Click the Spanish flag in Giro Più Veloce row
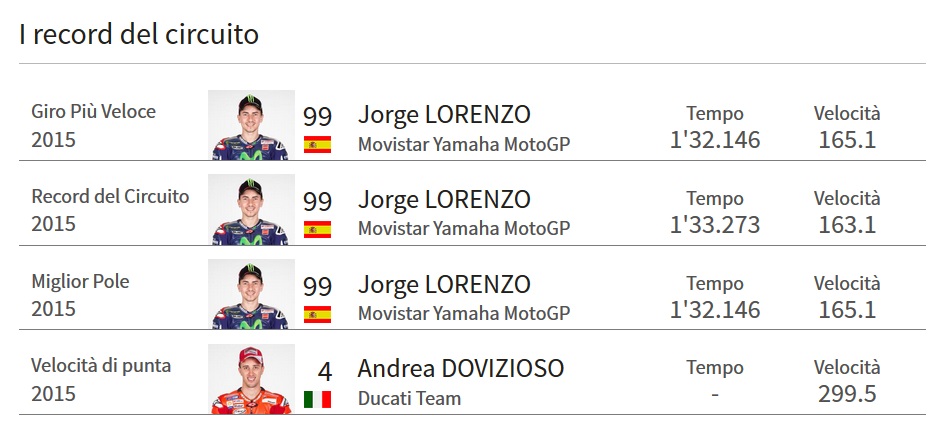This screenshot has height=441, width=929. (317, 144)
